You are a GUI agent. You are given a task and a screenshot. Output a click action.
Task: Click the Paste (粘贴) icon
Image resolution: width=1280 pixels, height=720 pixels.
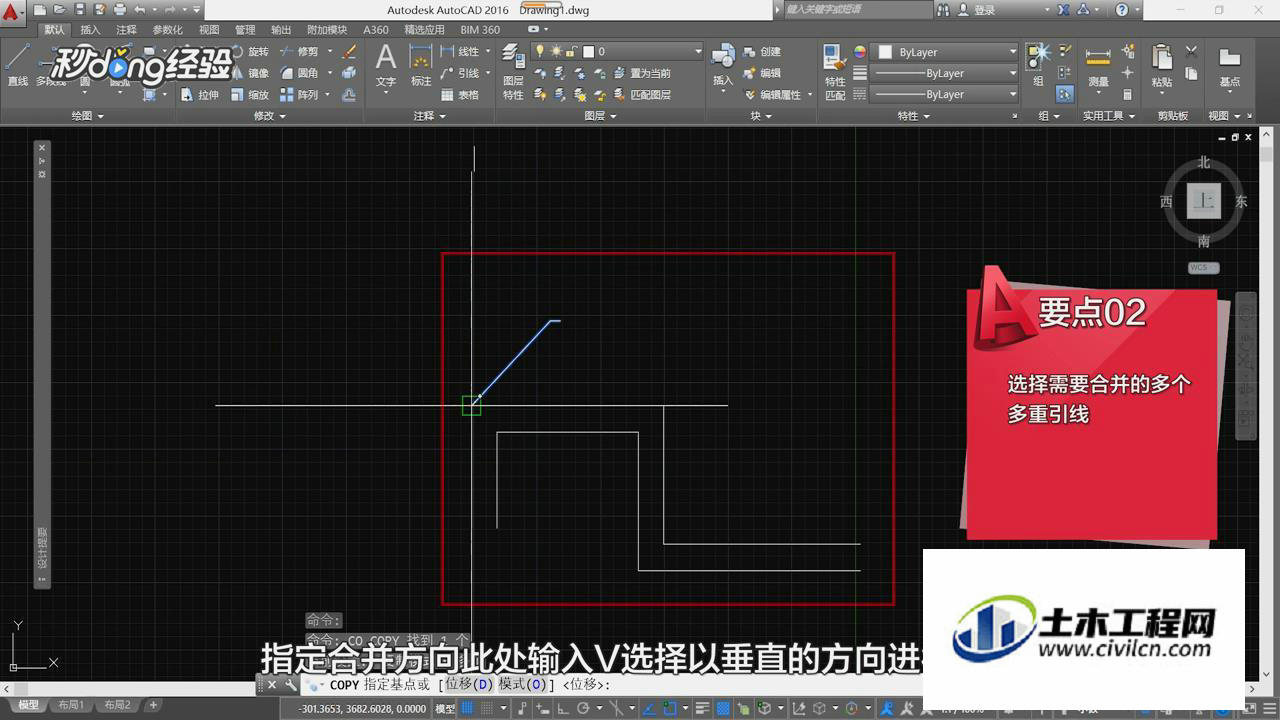[1162, 66]
